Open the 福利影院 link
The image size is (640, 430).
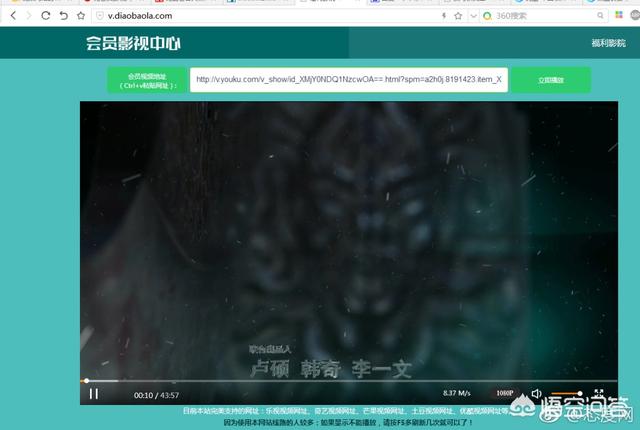608,43
